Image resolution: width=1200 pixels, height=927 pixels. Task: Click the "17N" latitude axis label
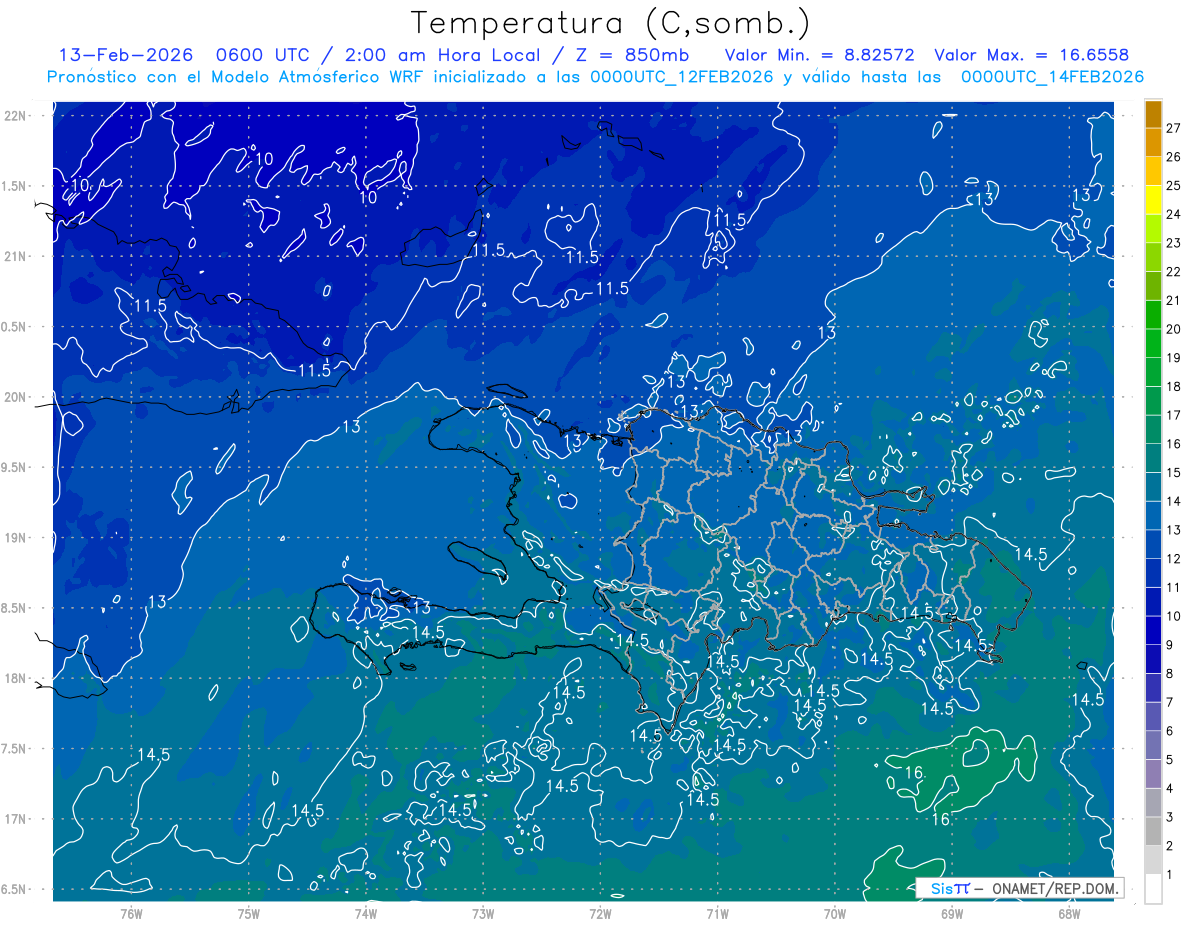(x=15, y=819)
